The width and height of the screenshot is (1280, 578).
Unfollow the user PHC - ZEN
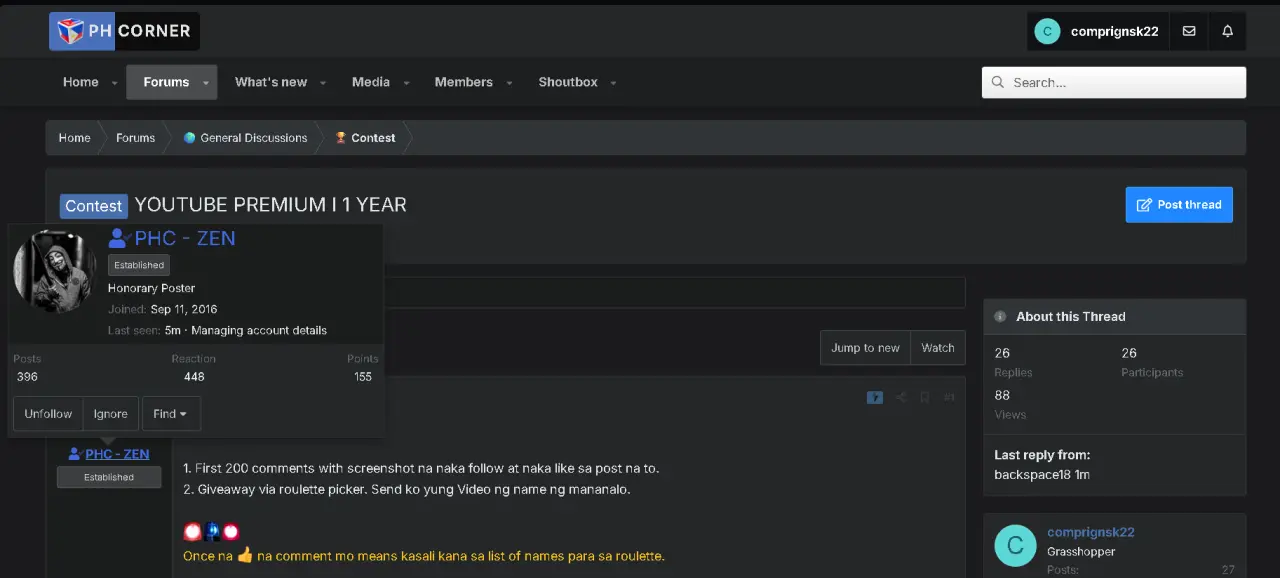click(48, 414)
